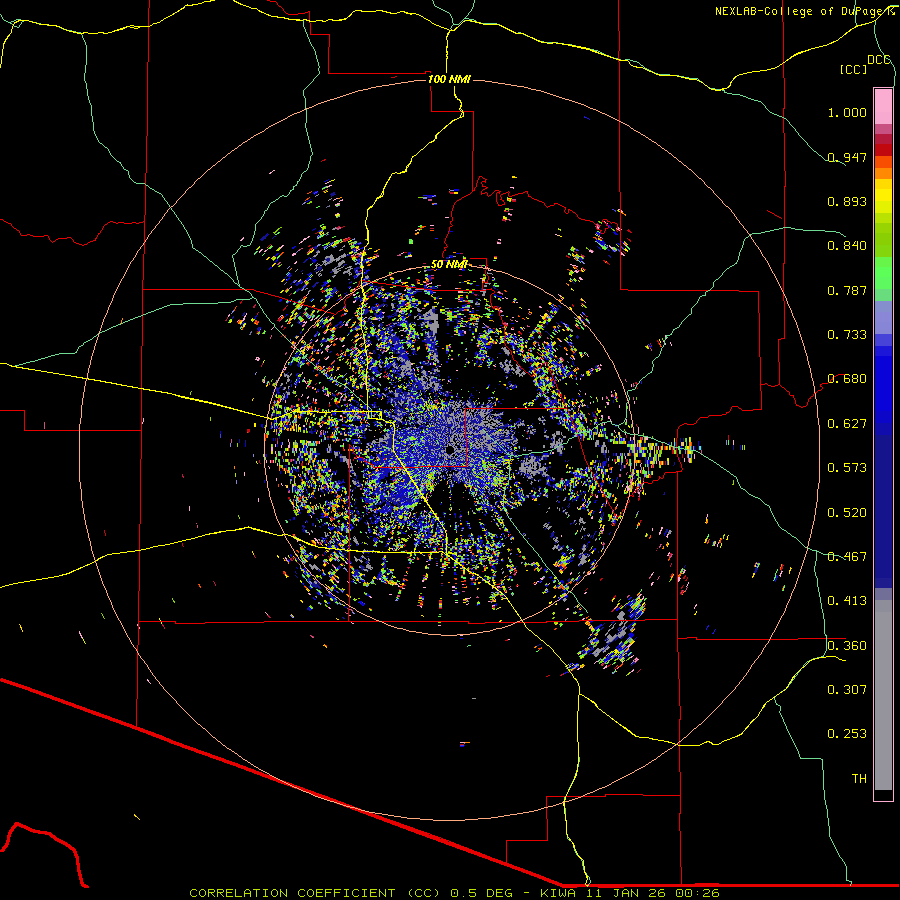Select the 0.467 scale value
The height and width of the screenshot is (900, 900).
847,557
